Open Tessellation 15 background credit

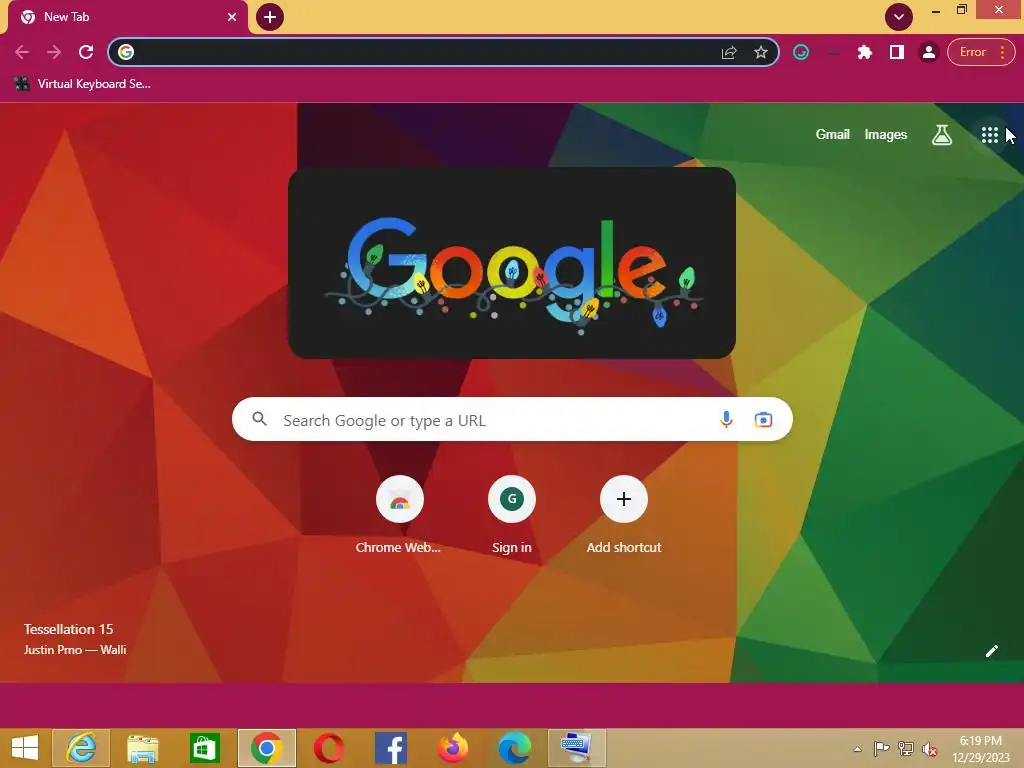(x=69, y=629)
